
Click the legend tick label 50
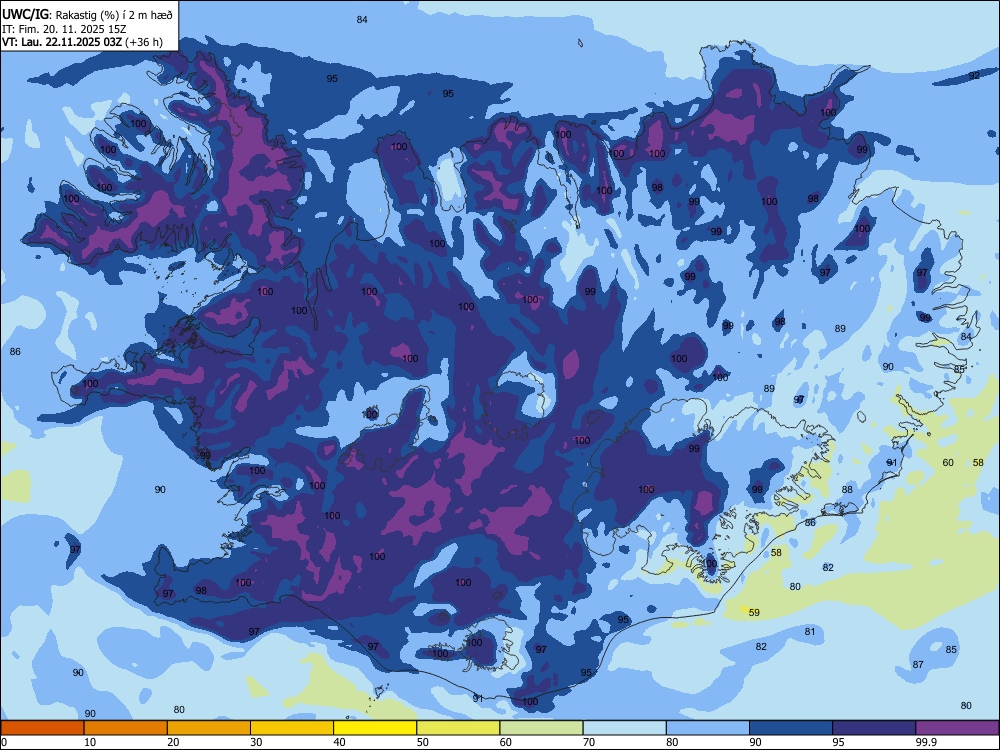click(x=423, y=742)
